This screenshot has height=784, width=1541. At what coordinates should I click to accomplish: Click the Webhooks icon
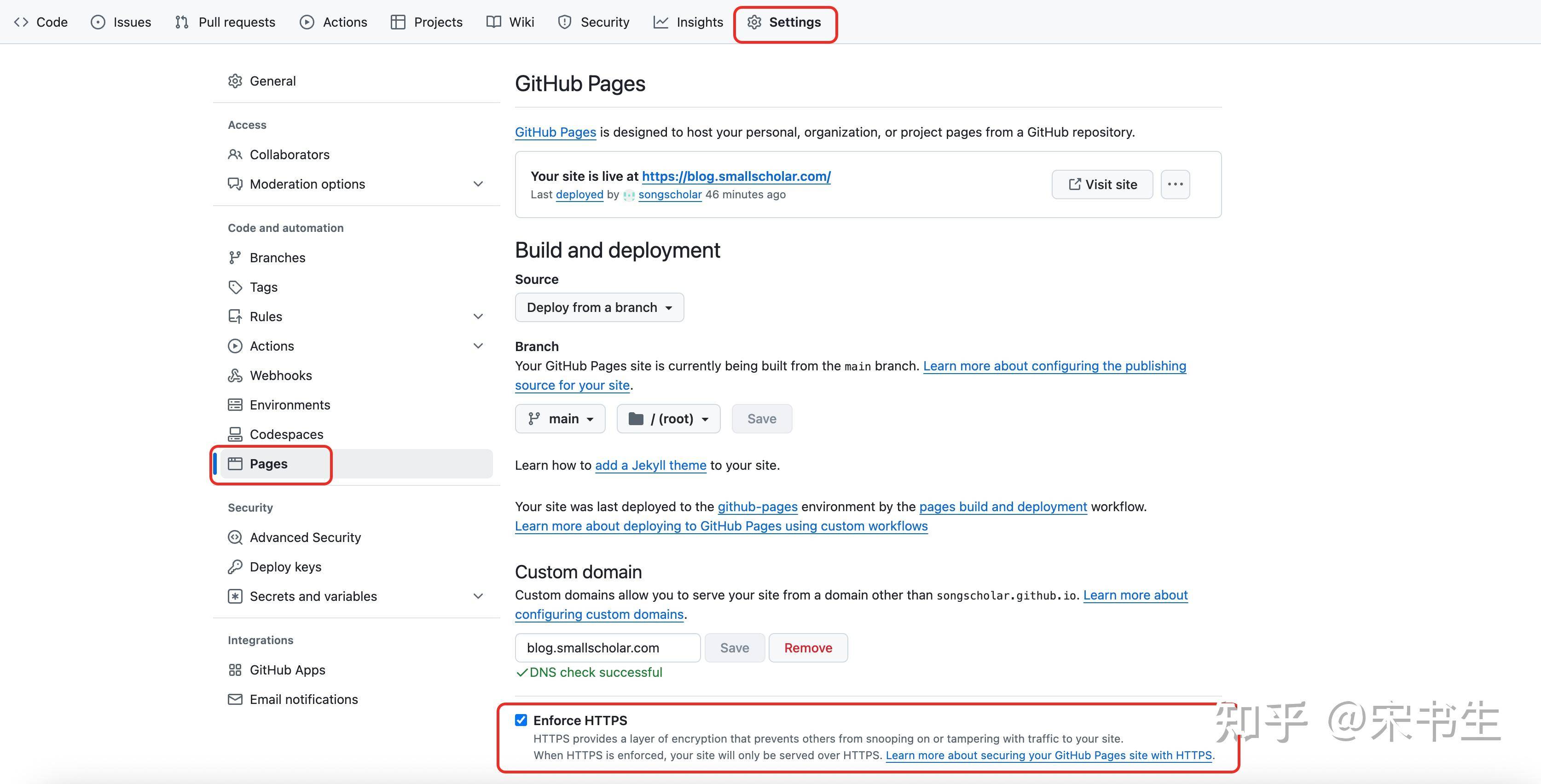[x=235, y=375]
